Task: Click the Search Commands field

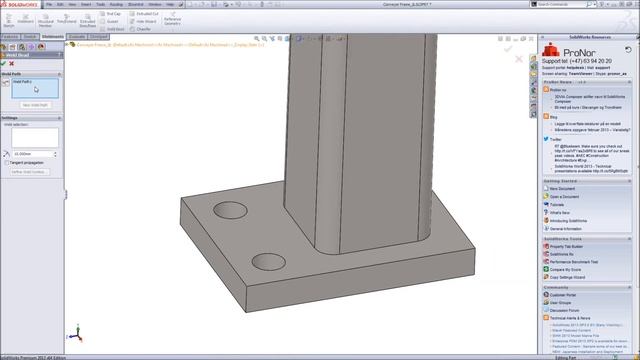Action: tap(561, 4)
